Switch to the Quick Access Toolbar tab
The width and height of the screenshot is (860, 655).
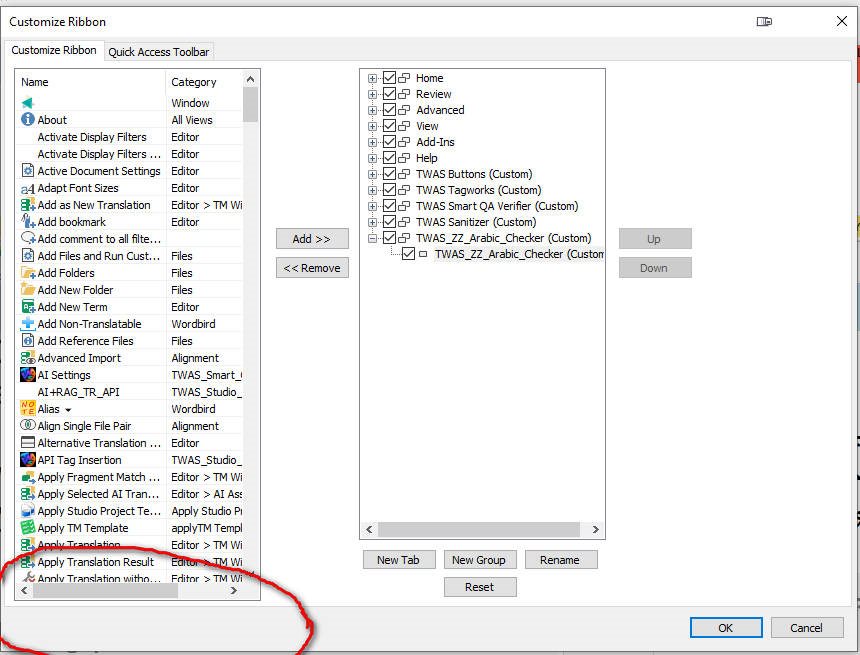(160, 51)
